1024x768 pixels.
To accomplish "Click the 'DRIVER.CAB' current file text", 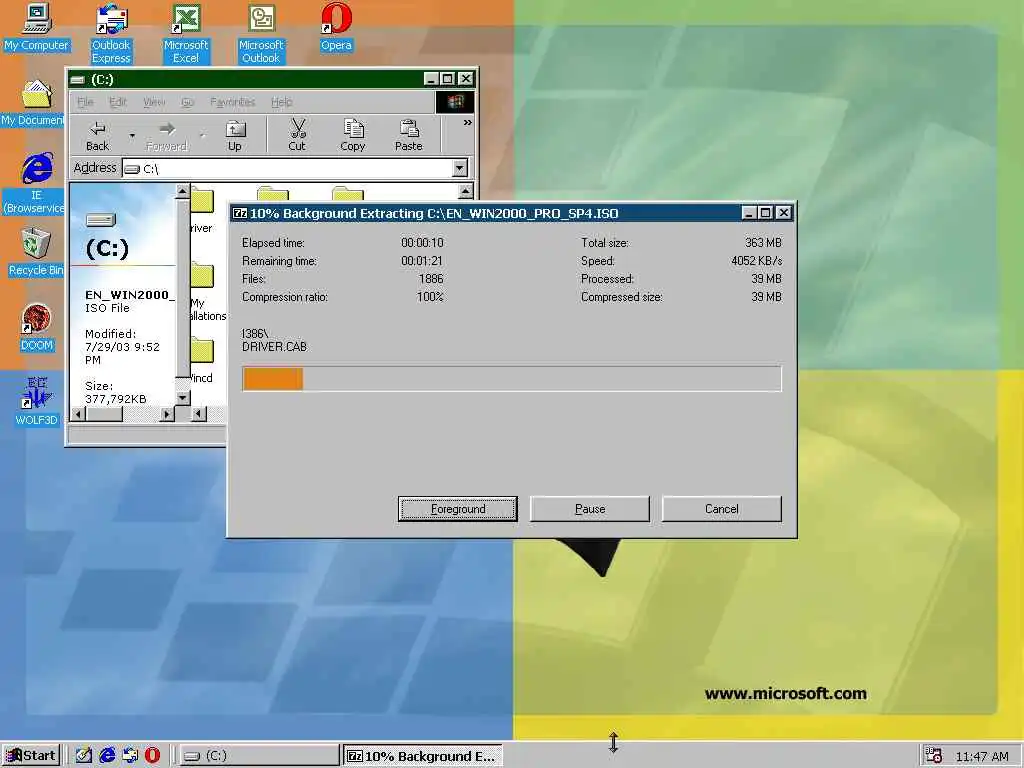I will [274, 347].
